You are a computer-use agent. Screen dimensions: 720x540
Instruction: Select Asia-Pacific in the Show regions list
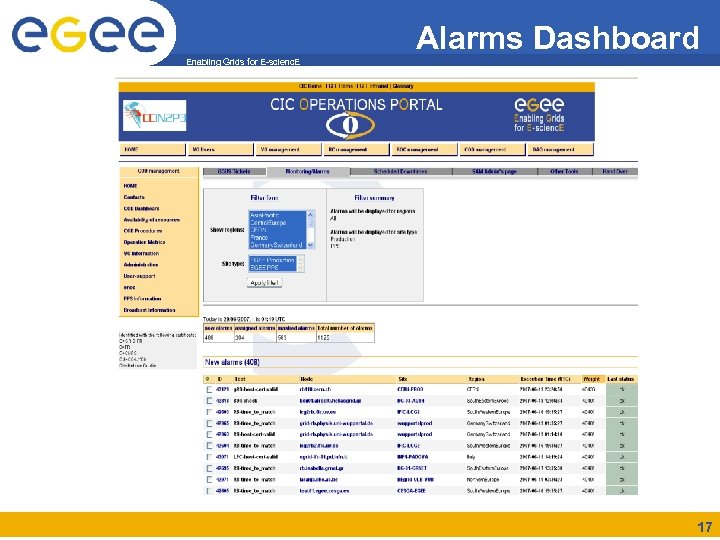click(277, 215)
